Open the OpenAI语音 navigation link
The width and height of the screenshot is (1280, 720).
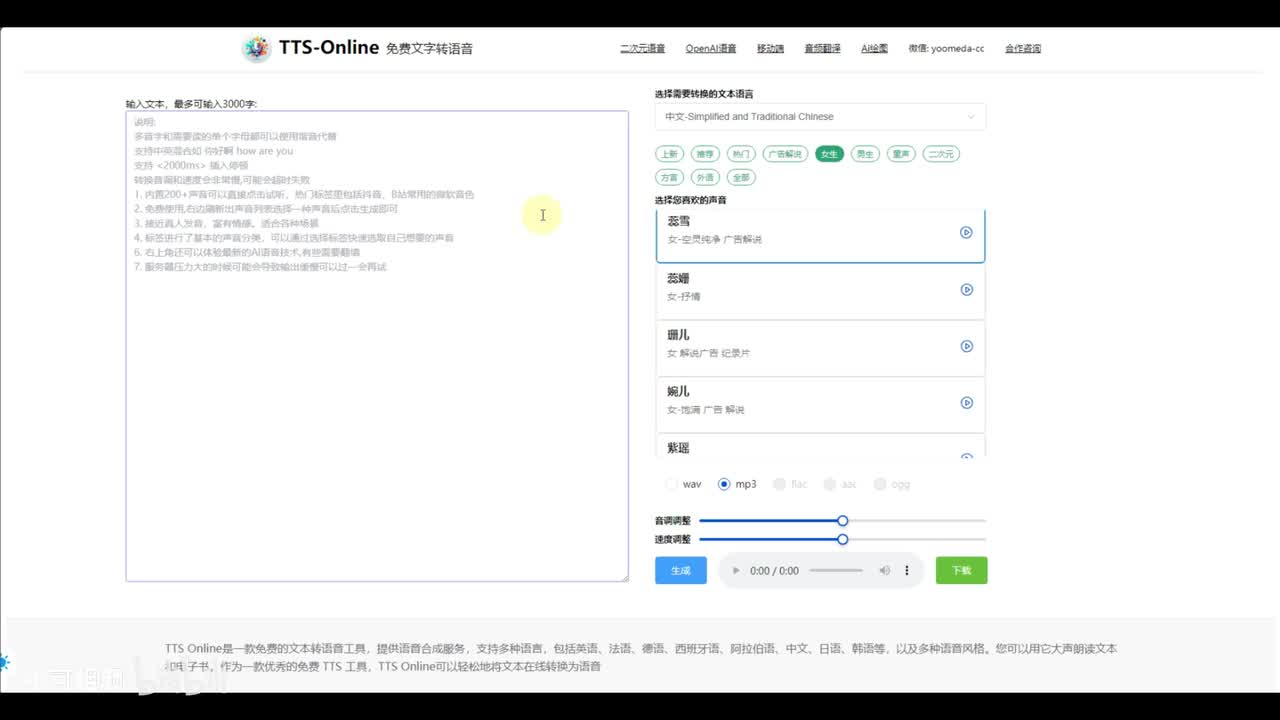click(710, 48)
